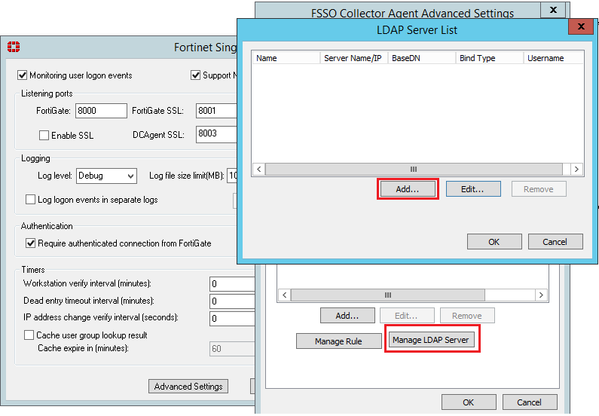Sort by Server Name/IP column header
599x416 pixels.
[354, 58]
